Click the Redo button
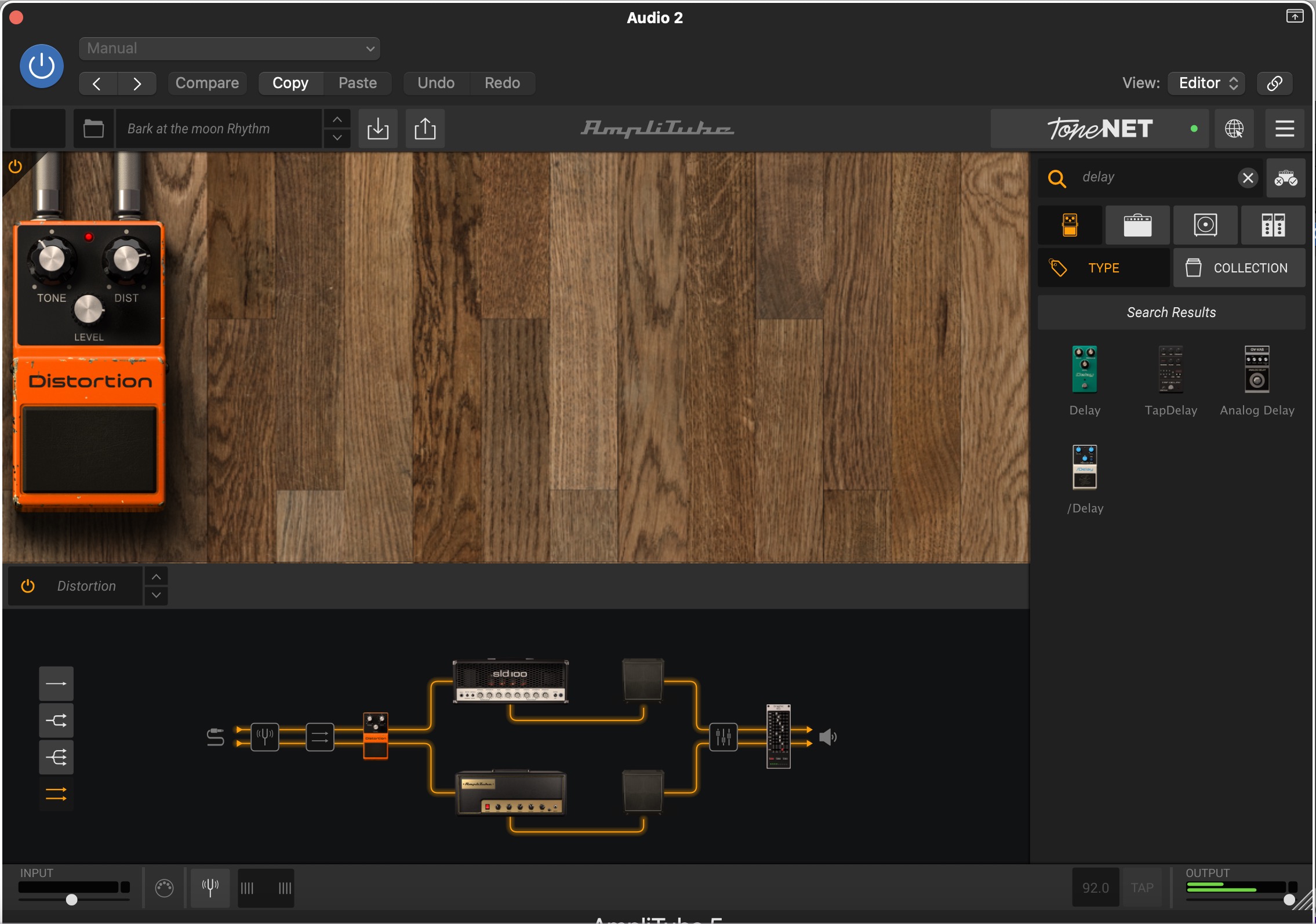Screen dimensions: 1316x924 (x=502, y=83)
